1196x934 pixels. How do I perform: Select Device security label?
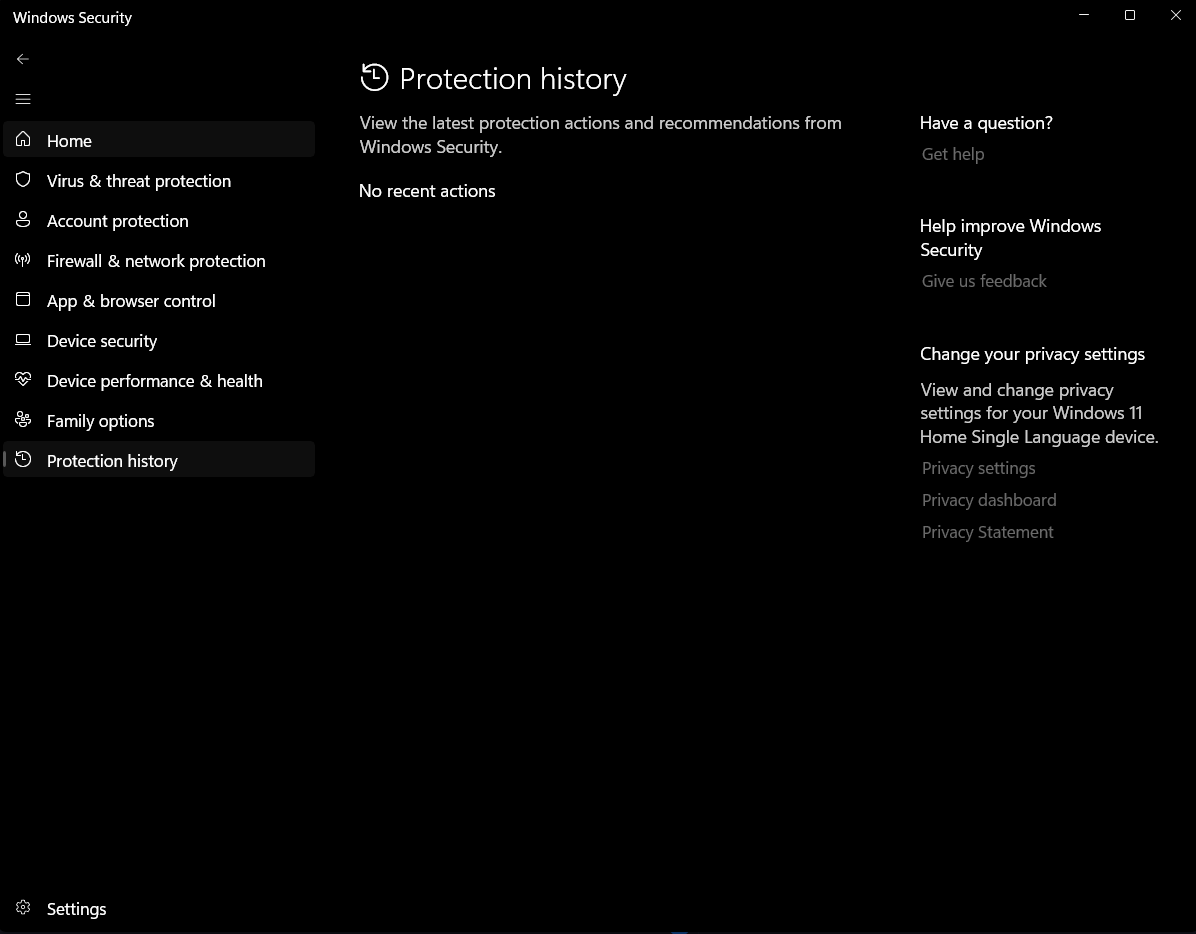click(102, 341)
